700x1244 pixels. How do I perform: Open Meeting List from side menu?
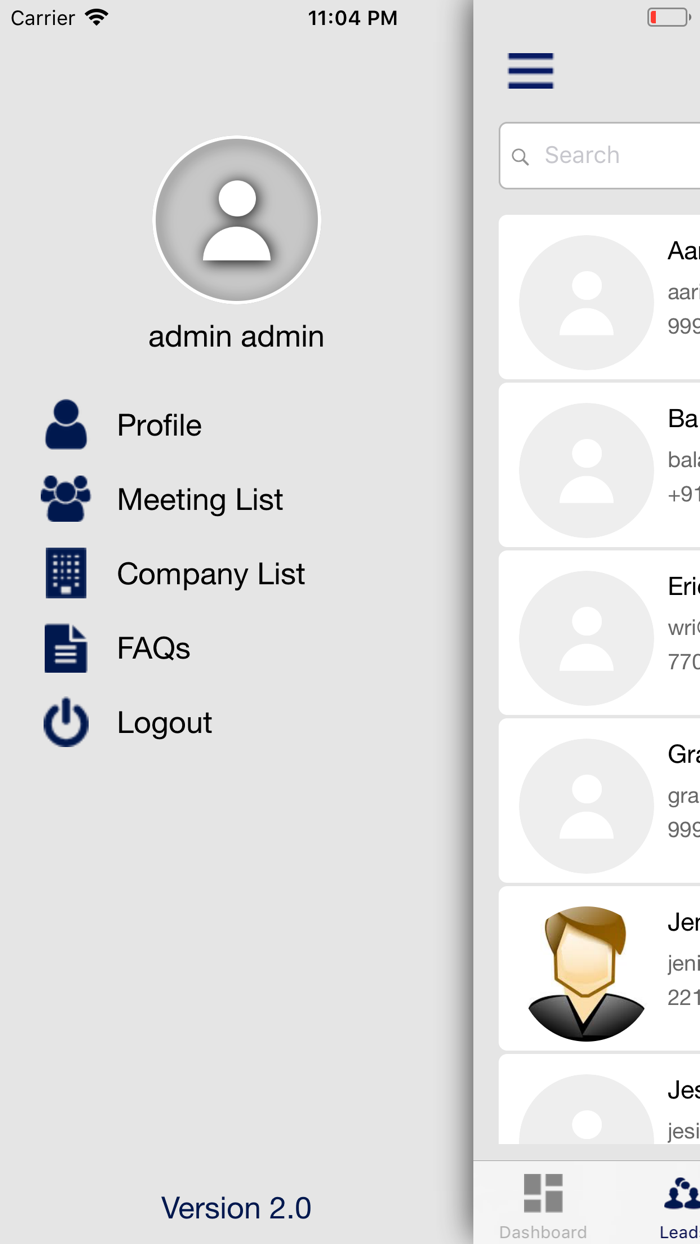coord(200,499)
